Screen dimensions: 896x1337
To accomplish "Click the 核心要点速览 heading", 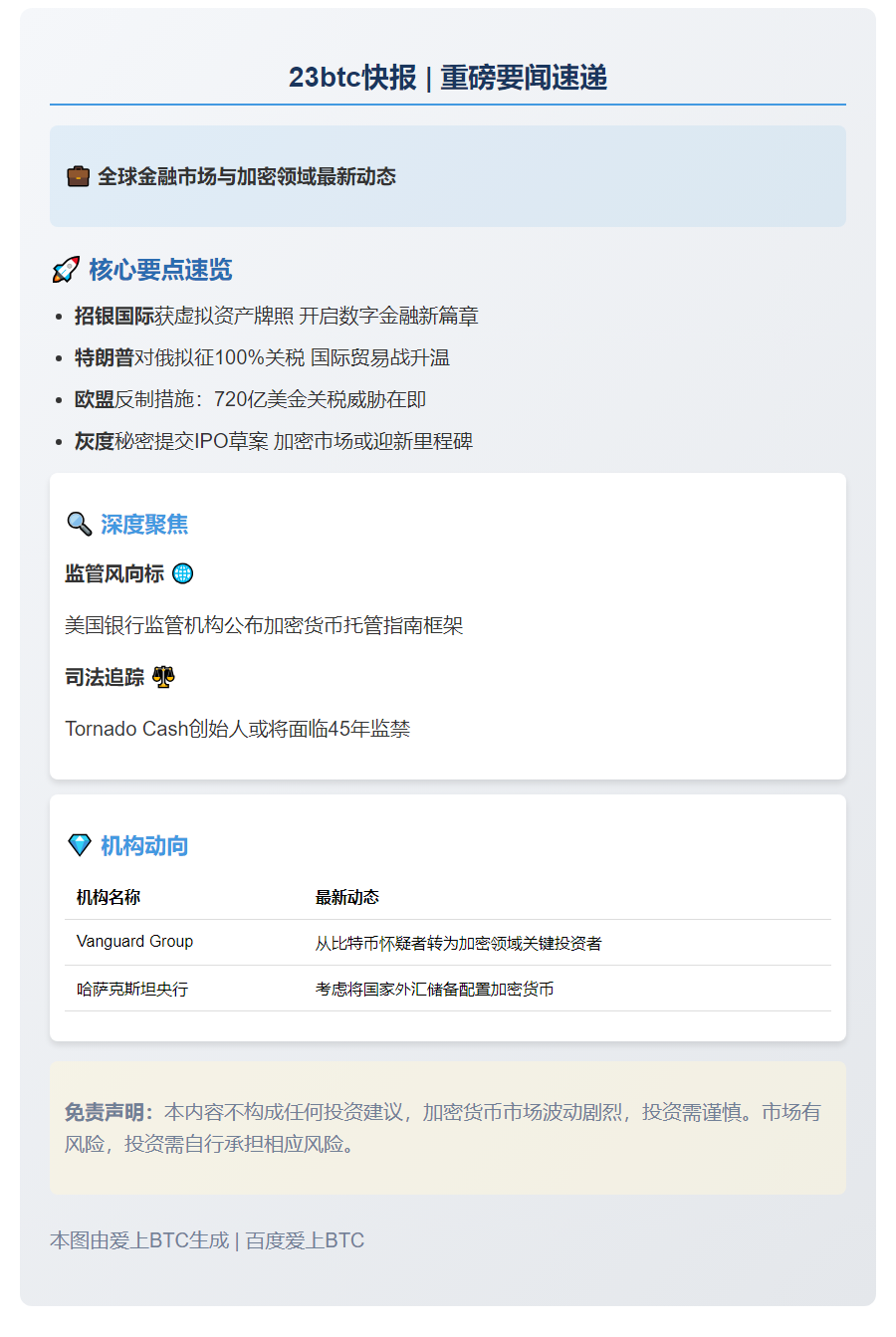I will click(x=160, y=270).
